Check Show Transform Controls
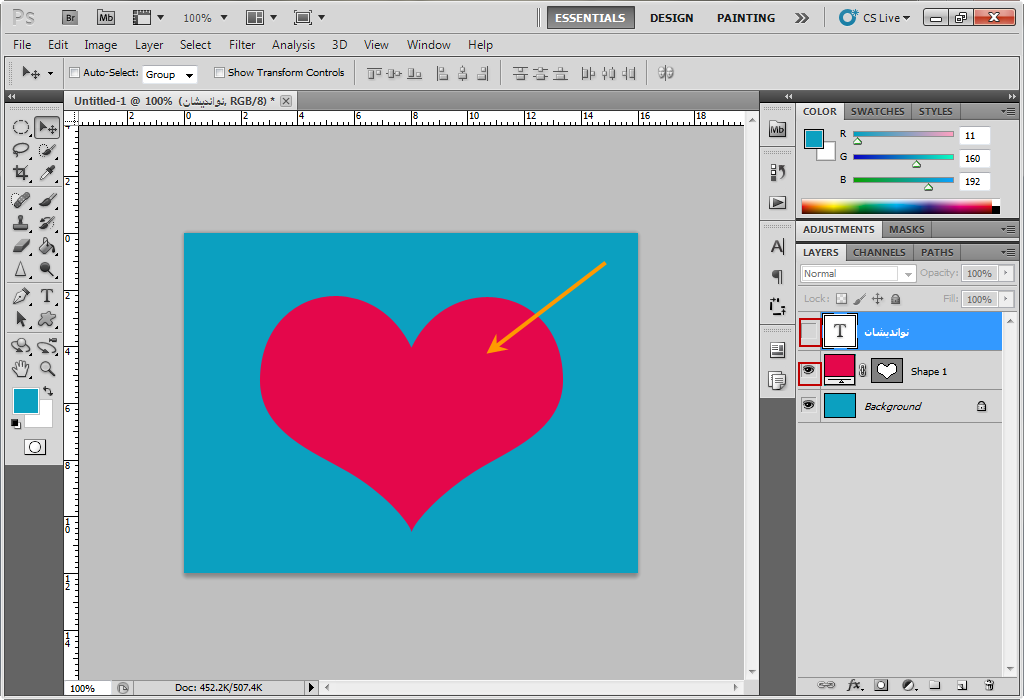Viewport: 1024px width, 700px height. 219,73
